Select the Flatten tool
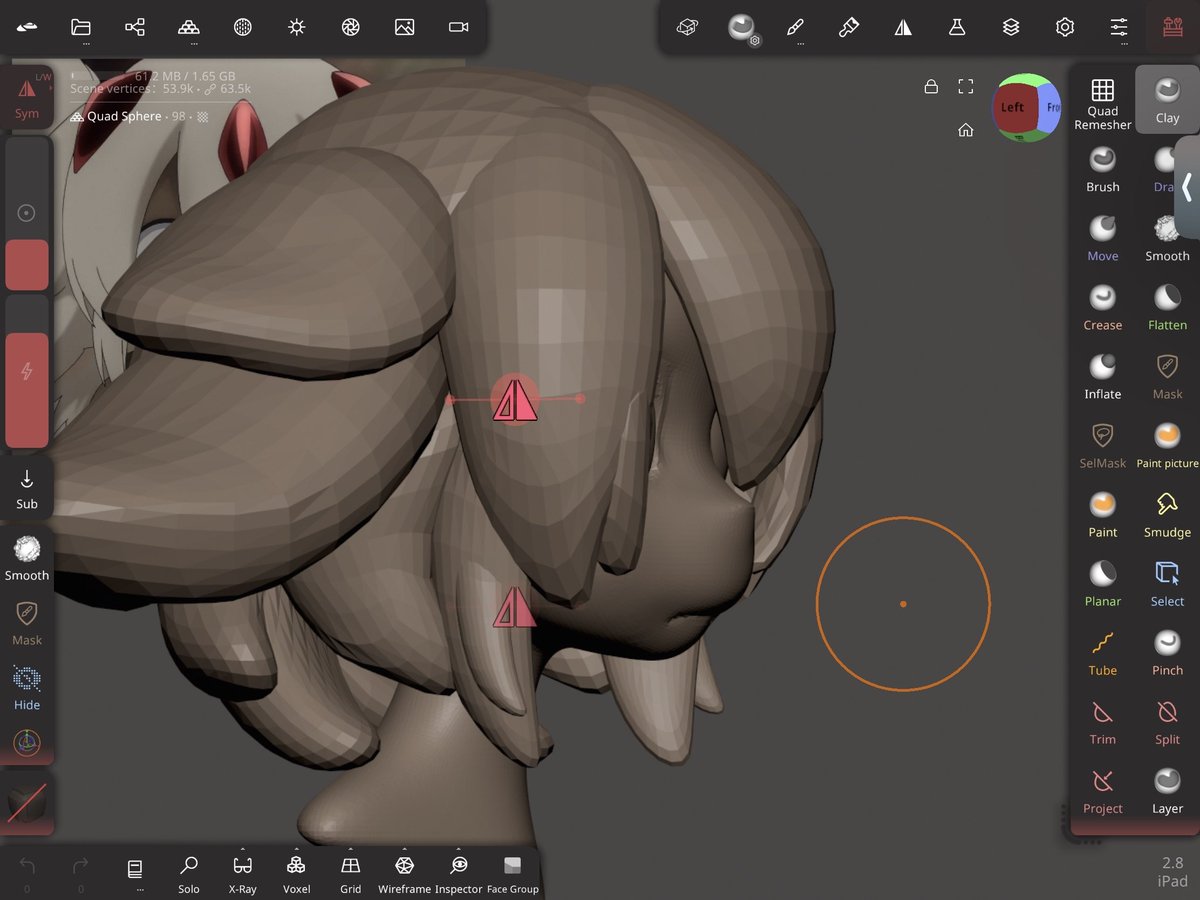1200x900 pixels. (x=1167, y=307)
